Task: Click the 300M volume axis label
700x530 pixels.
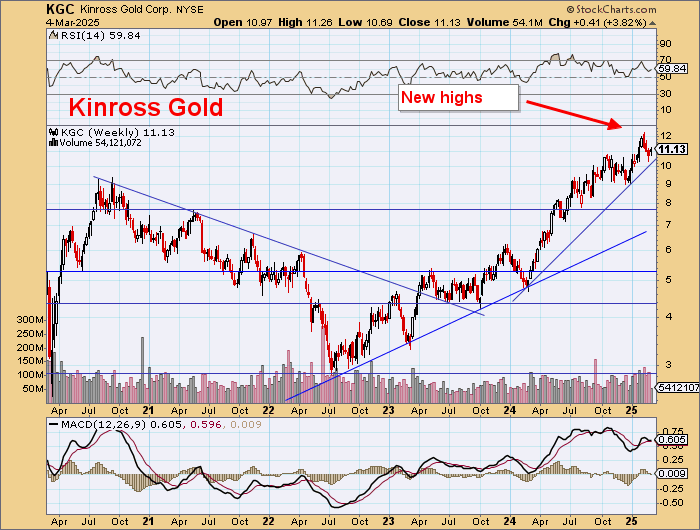Action: pos(30,320)
